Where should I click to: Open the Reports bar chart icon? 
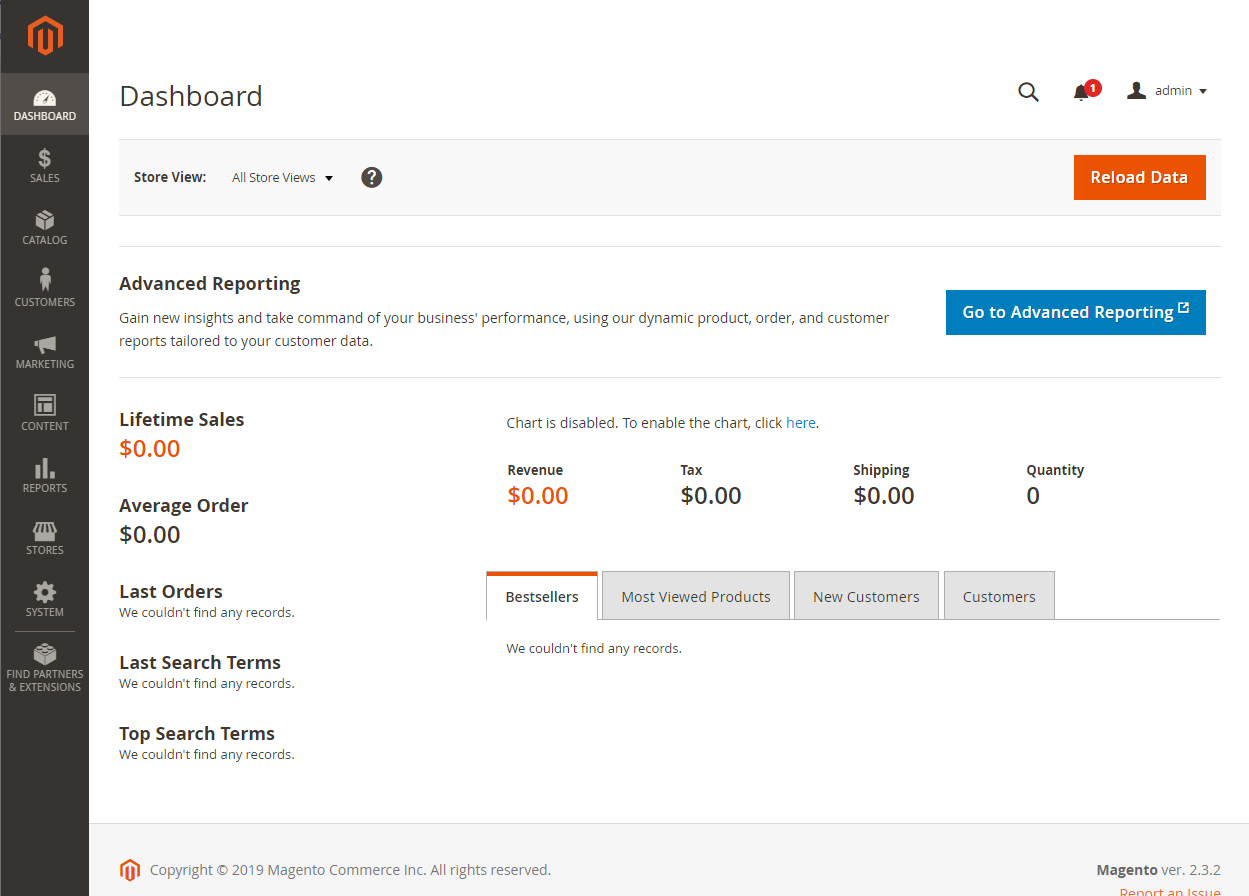[44, 474]
